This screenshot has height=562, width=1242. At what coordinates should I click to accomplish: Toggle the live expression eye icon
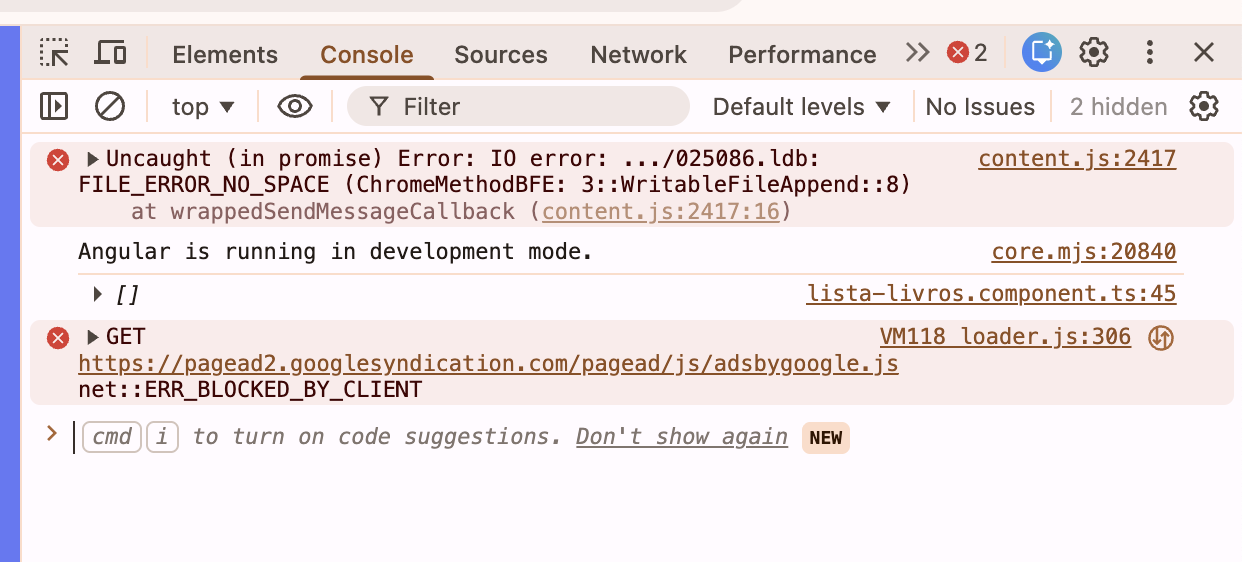(295, 106)
